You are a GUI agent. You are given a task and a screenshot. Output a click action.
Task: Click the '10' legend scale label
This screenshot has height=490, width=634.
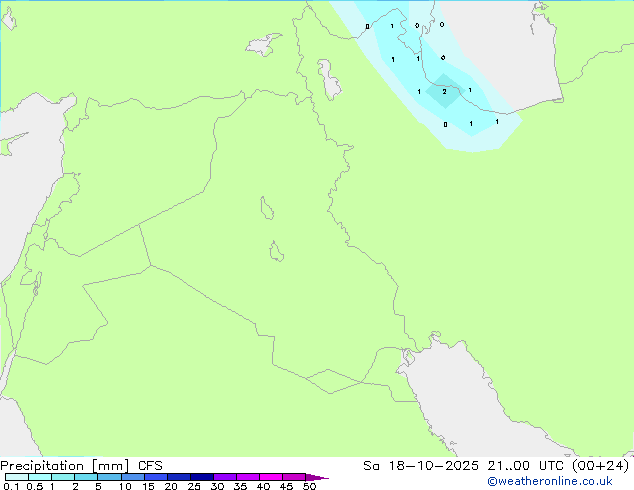click(x=125, y=486)
